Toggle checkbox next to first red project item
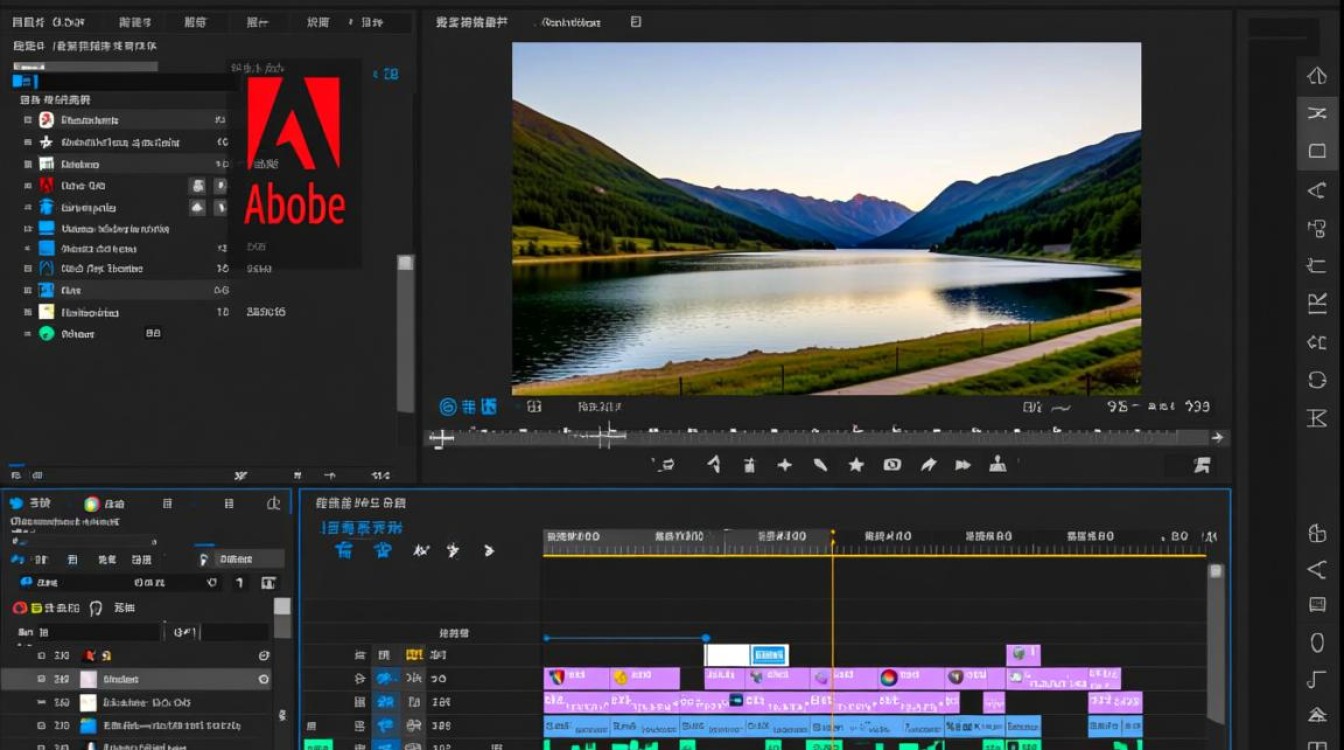The height and width of the screenshot is (750, 1344). click(x=28, y=120)
